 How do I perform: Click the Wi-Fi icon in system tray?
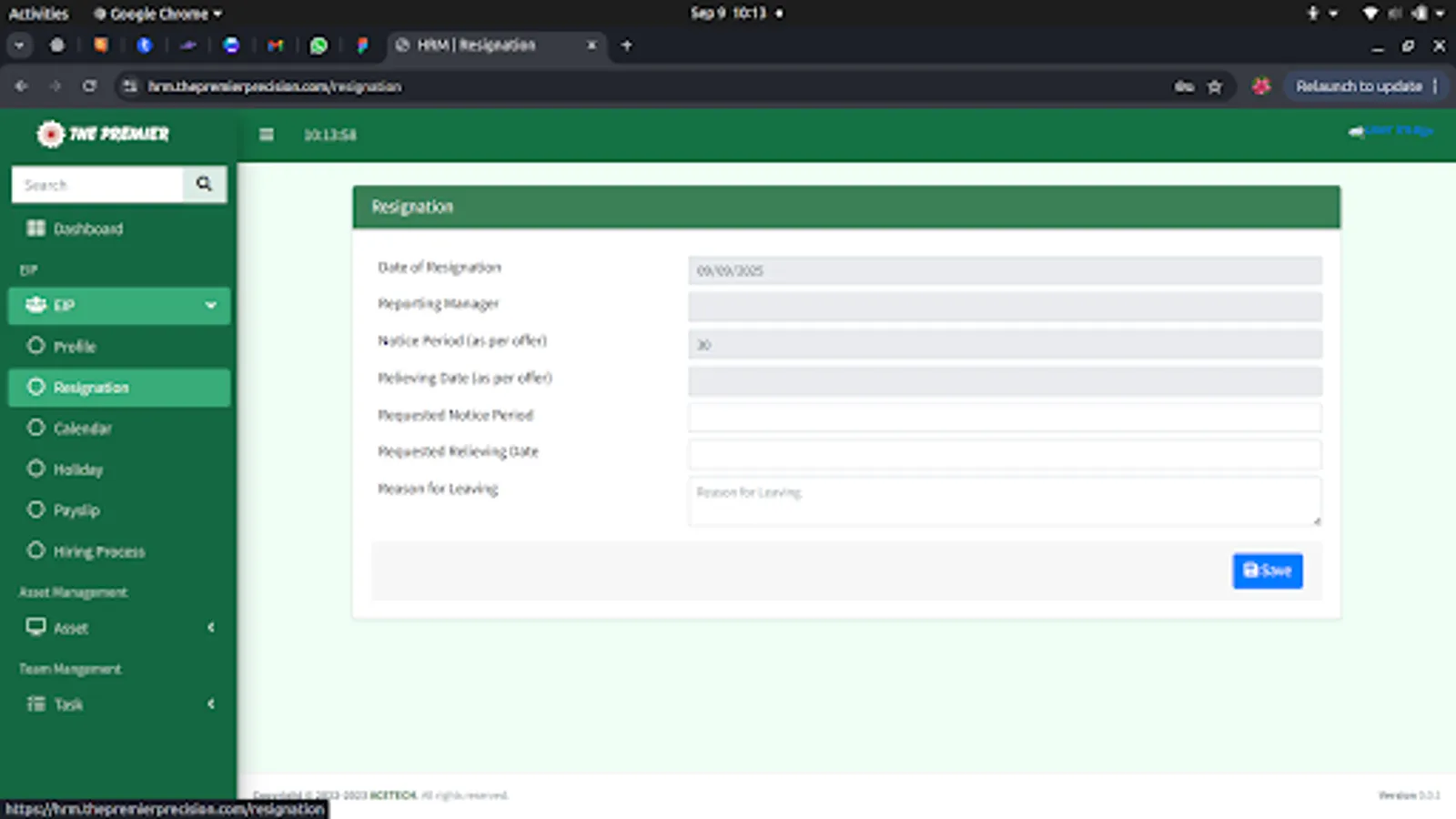(x=1370, y=13)
